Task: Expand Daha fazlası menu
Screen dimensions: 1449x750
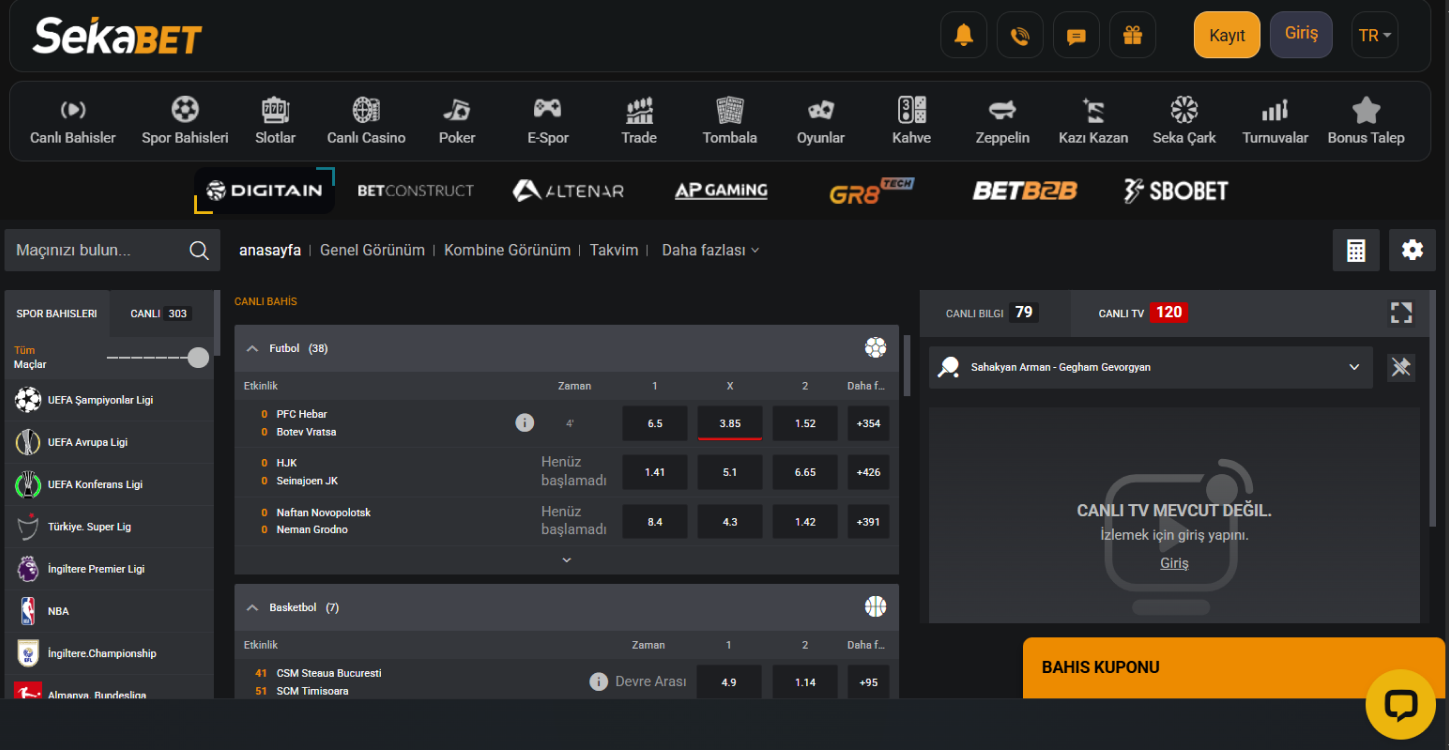Action: (x=710, y=250)
